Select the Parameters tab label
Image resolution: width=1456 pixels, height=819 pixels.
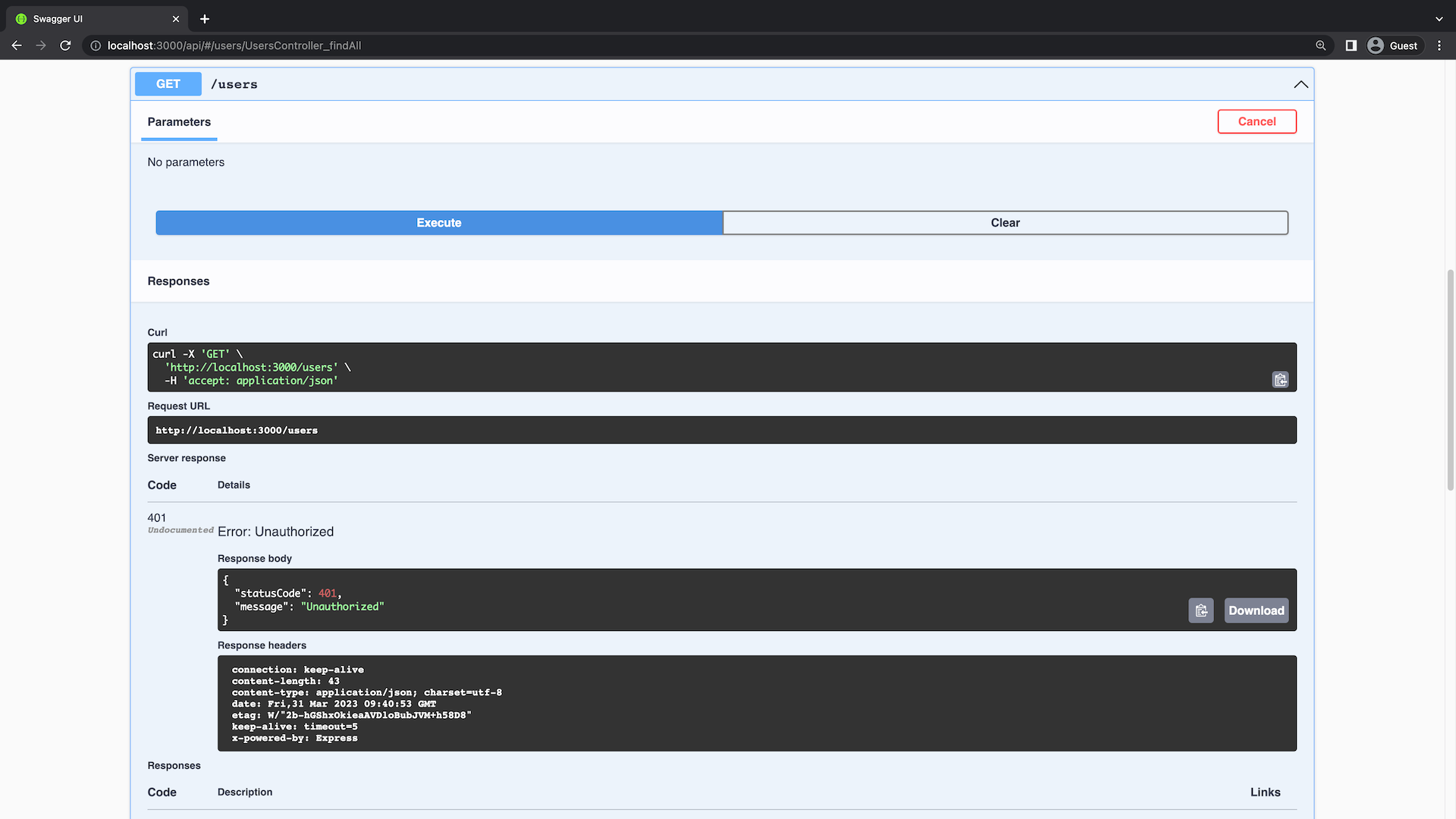[178, 121]
